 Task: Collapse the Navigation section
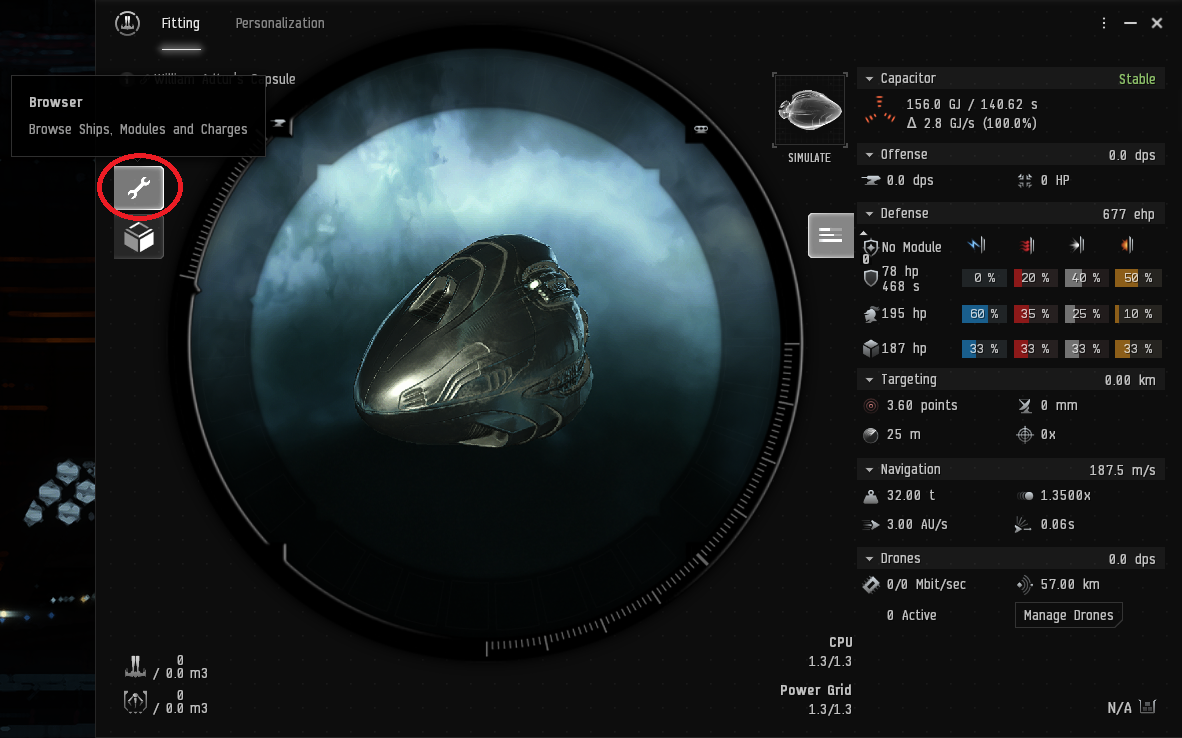click(869, 470)
